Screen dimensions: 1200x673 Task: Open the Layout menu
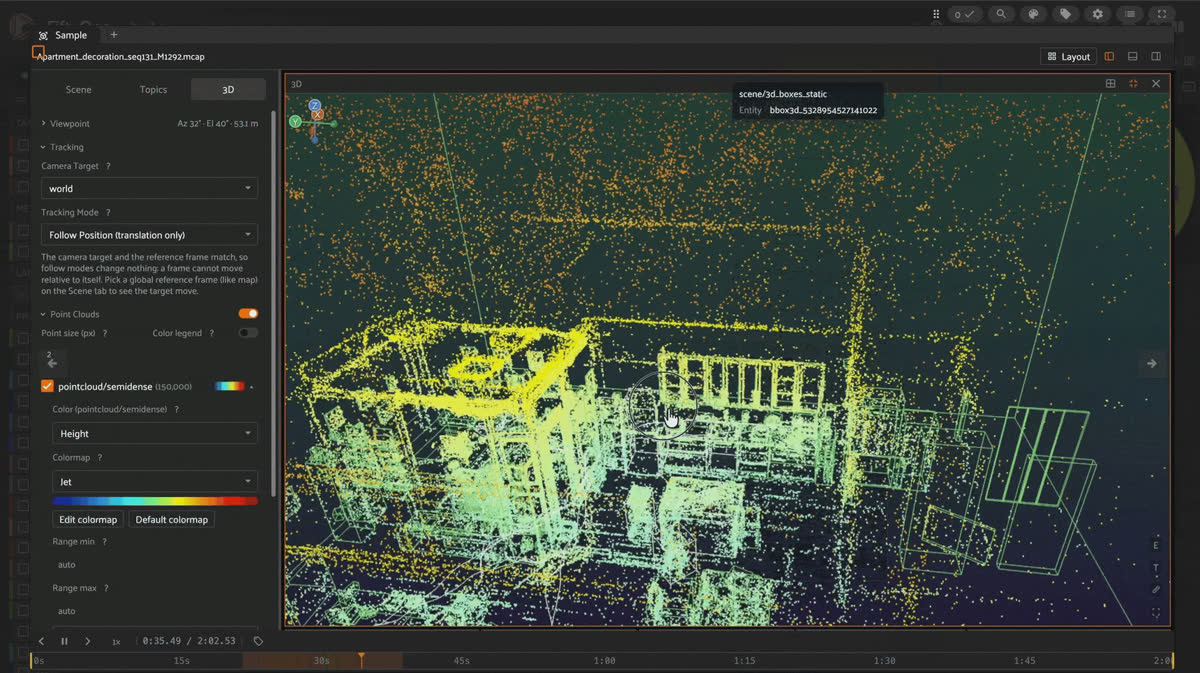coord(1069,57)
